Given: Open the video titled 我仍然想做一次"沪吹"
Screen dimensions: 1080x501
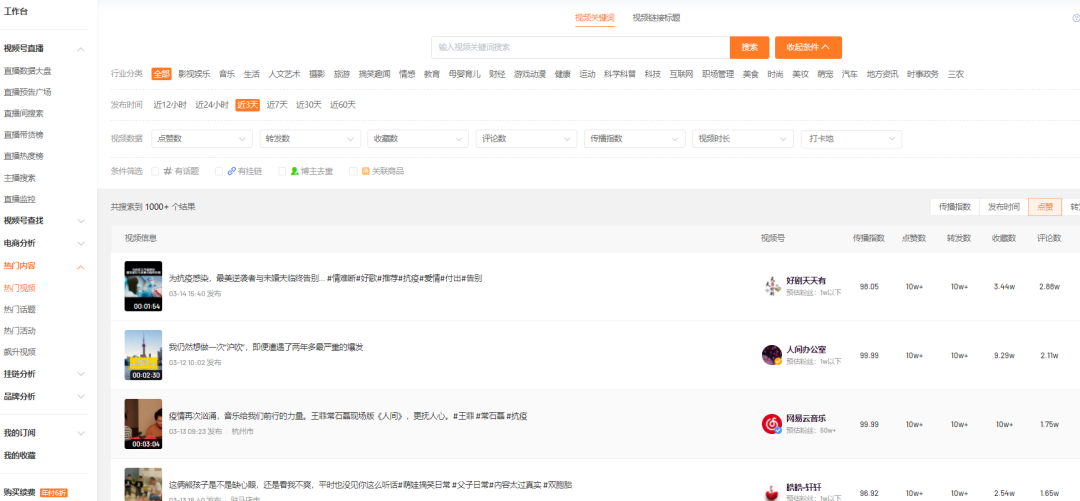Looking at the screenshot, I should click(266, 347).
